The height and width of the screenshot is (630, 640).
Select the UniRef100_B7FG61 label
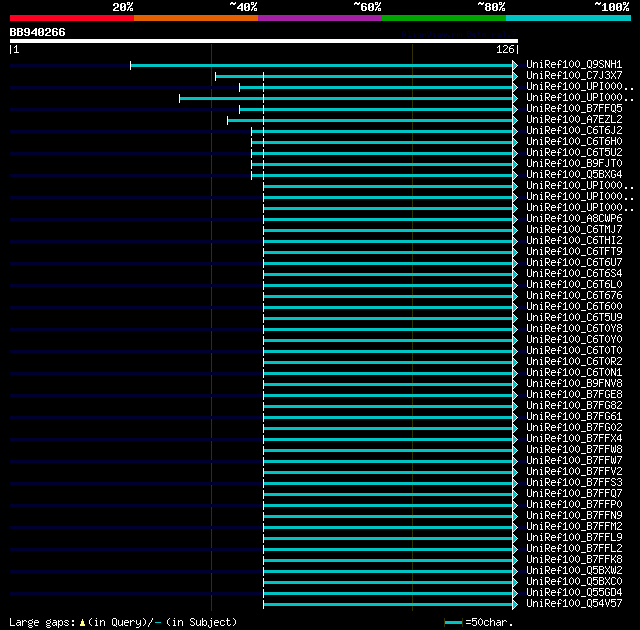pyautogui.click(x=574, y=417)
